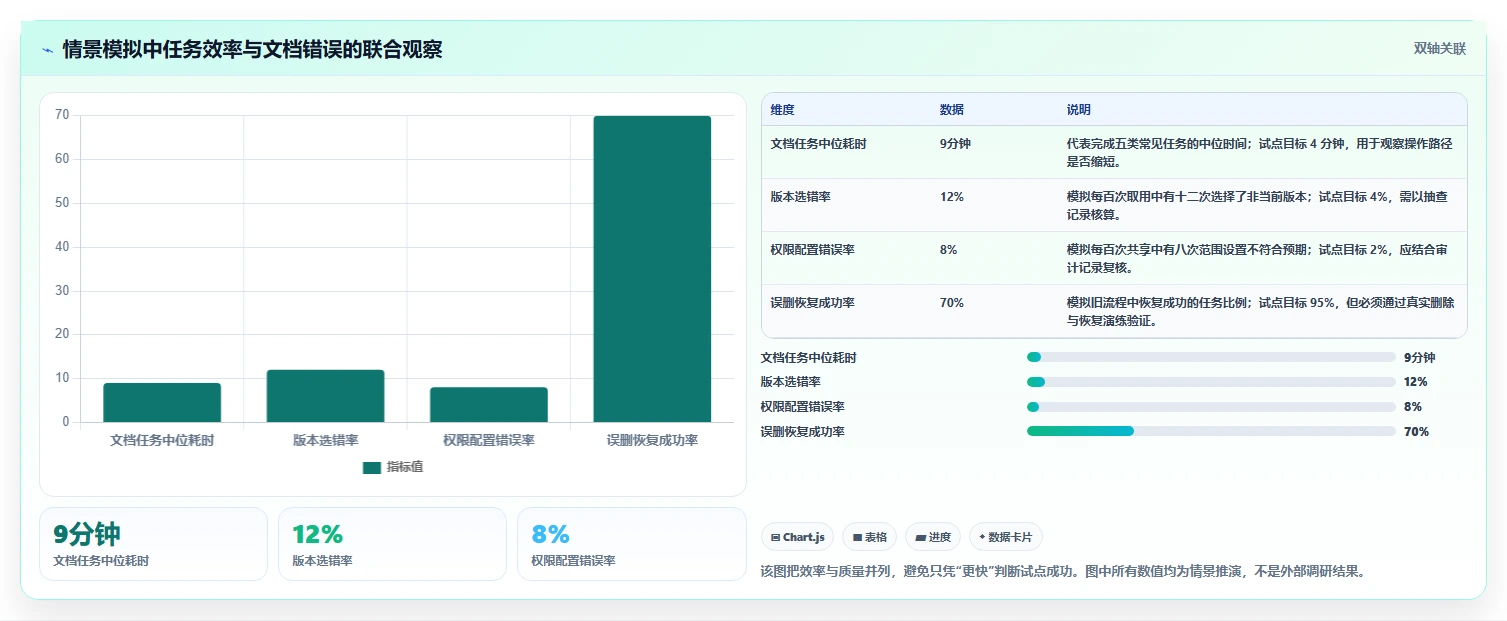Click the 版本选错率 chart bar
Screen dimensions: 1507x621
click(x=325, y=396)
